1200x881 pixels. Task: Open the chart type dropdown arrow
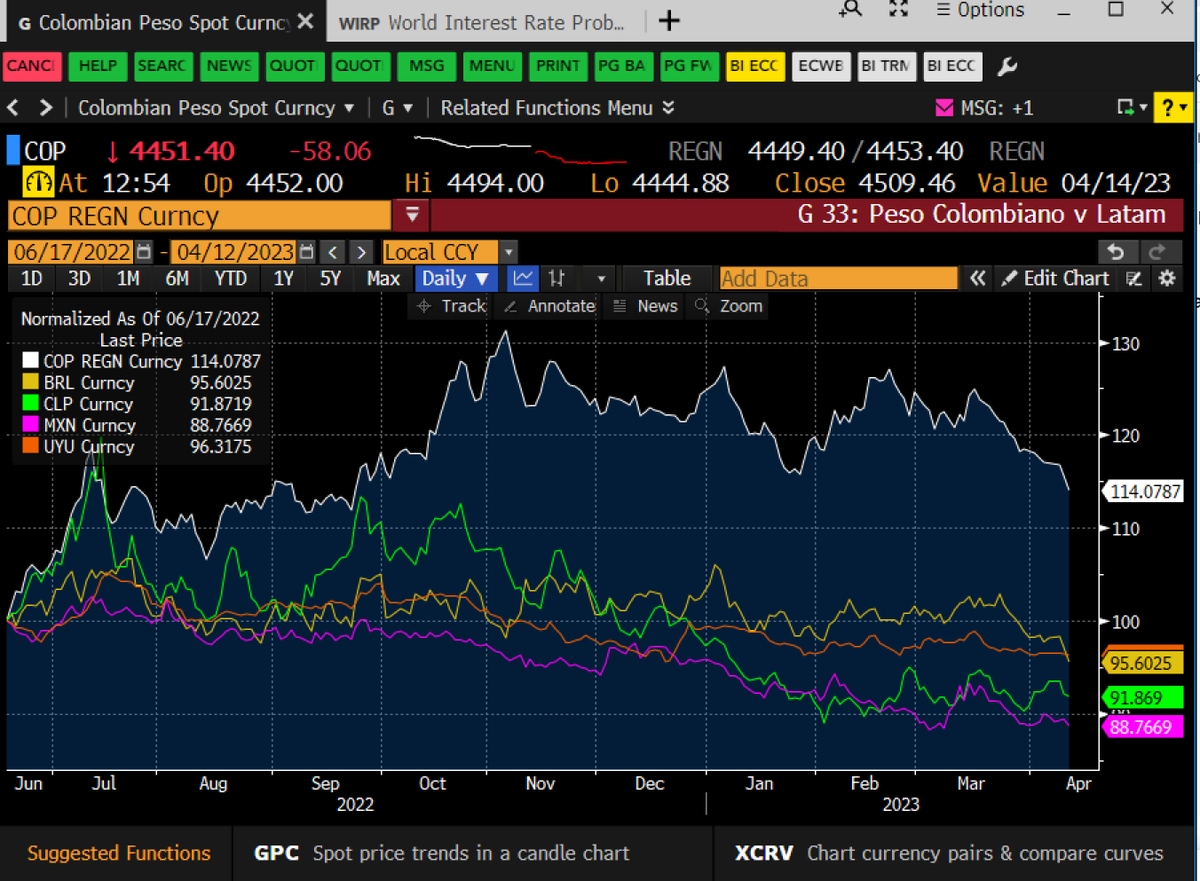tap(600, 279)
